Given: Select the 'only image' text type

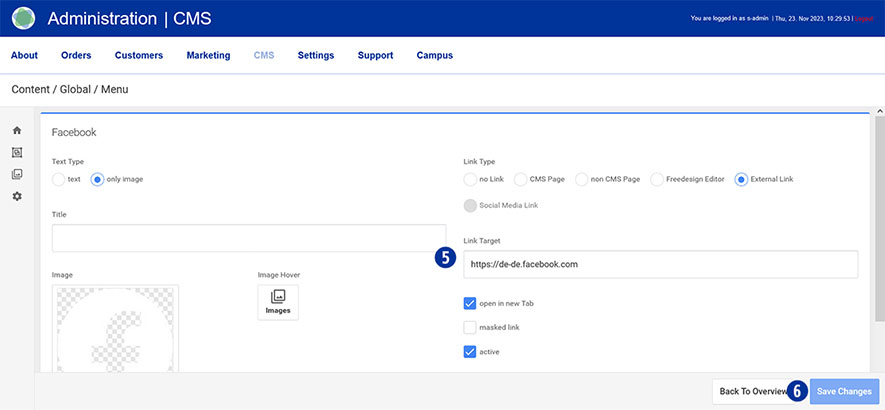Looking at the screenshot, I should (97, 179).
